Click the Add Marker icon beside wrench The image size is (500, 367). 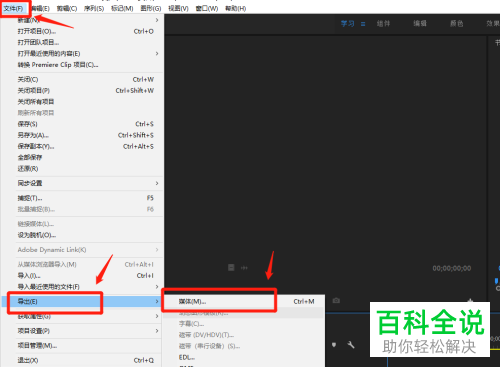(334, 345)
